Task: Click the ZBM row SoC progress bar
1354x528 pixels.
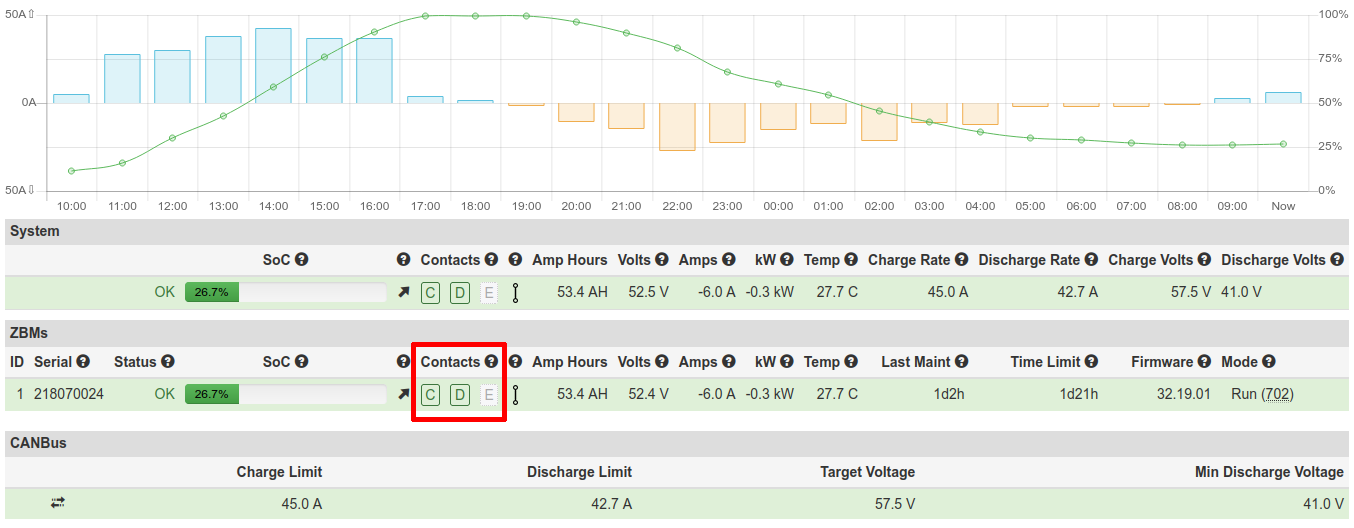Action: 285,394
